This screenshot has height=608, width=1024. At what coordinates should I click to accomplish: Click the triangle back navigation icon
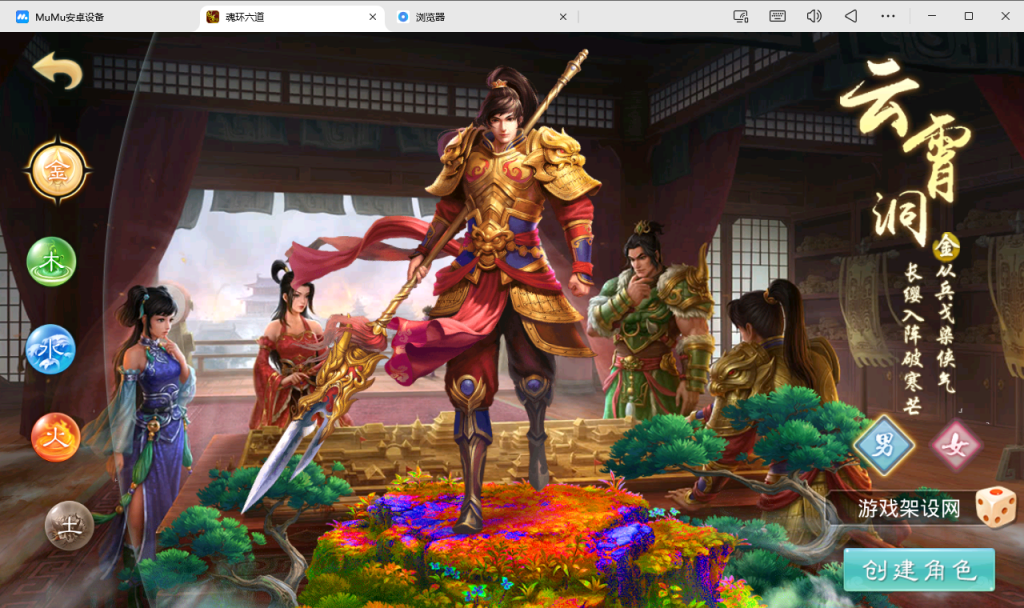tap(851, 16)
